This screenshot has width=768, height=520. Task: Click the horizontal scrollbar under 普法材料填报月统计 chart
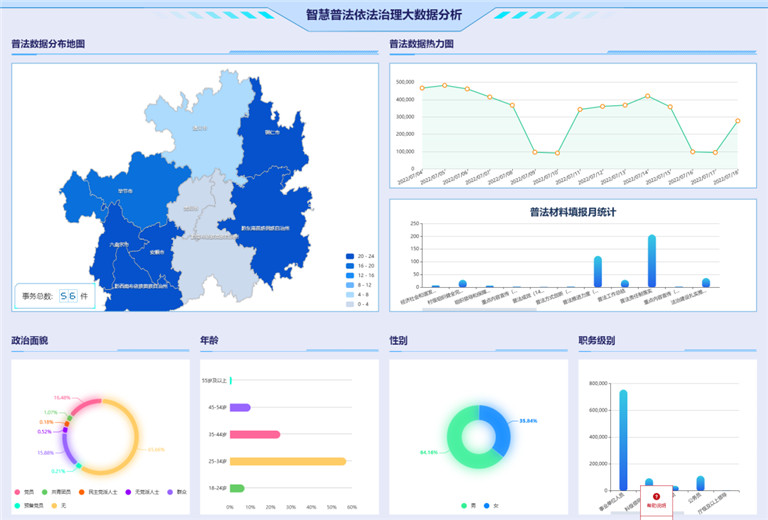(x=479, y=309)
